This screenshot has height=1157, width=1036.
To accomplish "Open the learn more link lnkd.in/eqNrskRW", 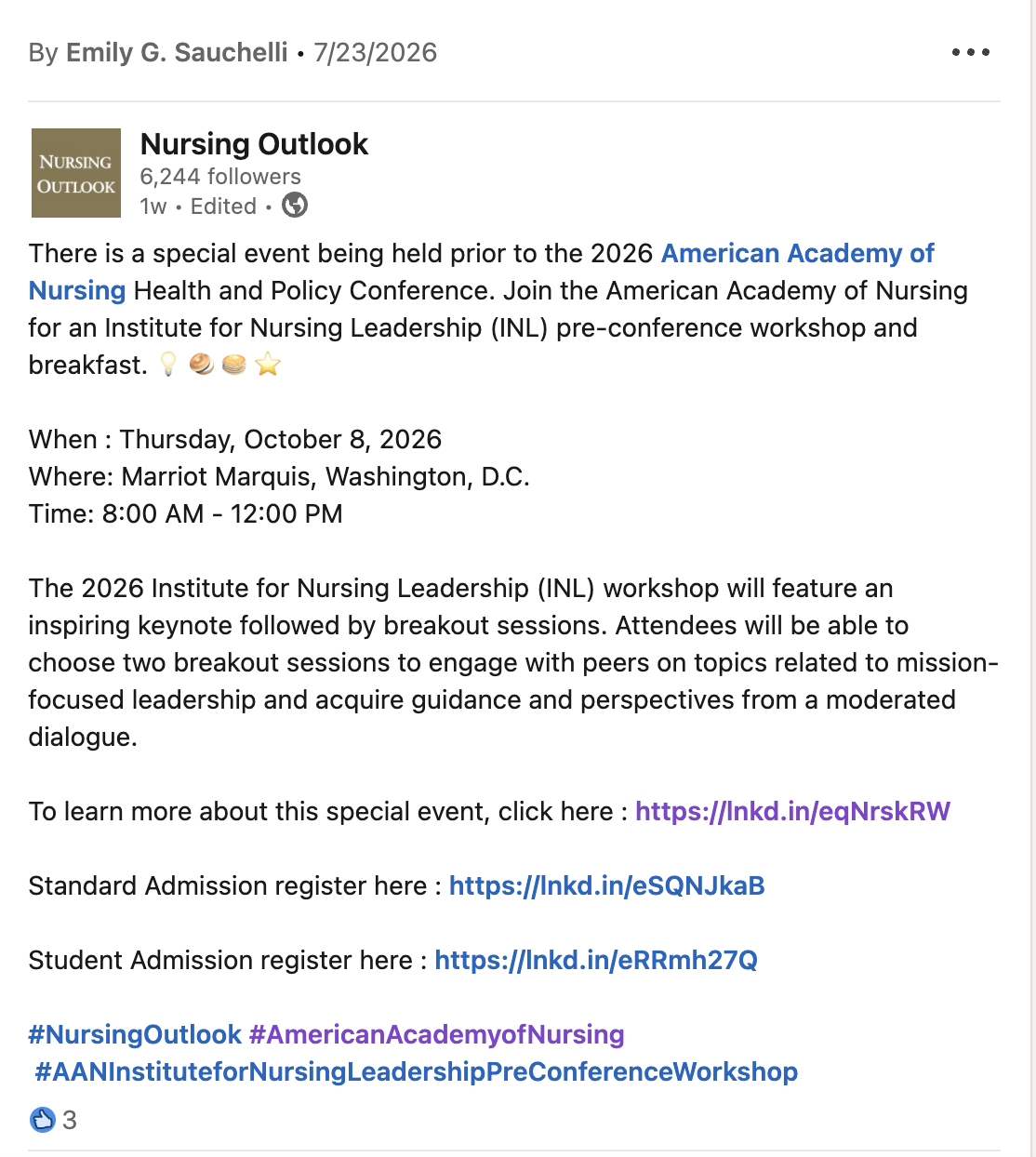I will (792, 811).
